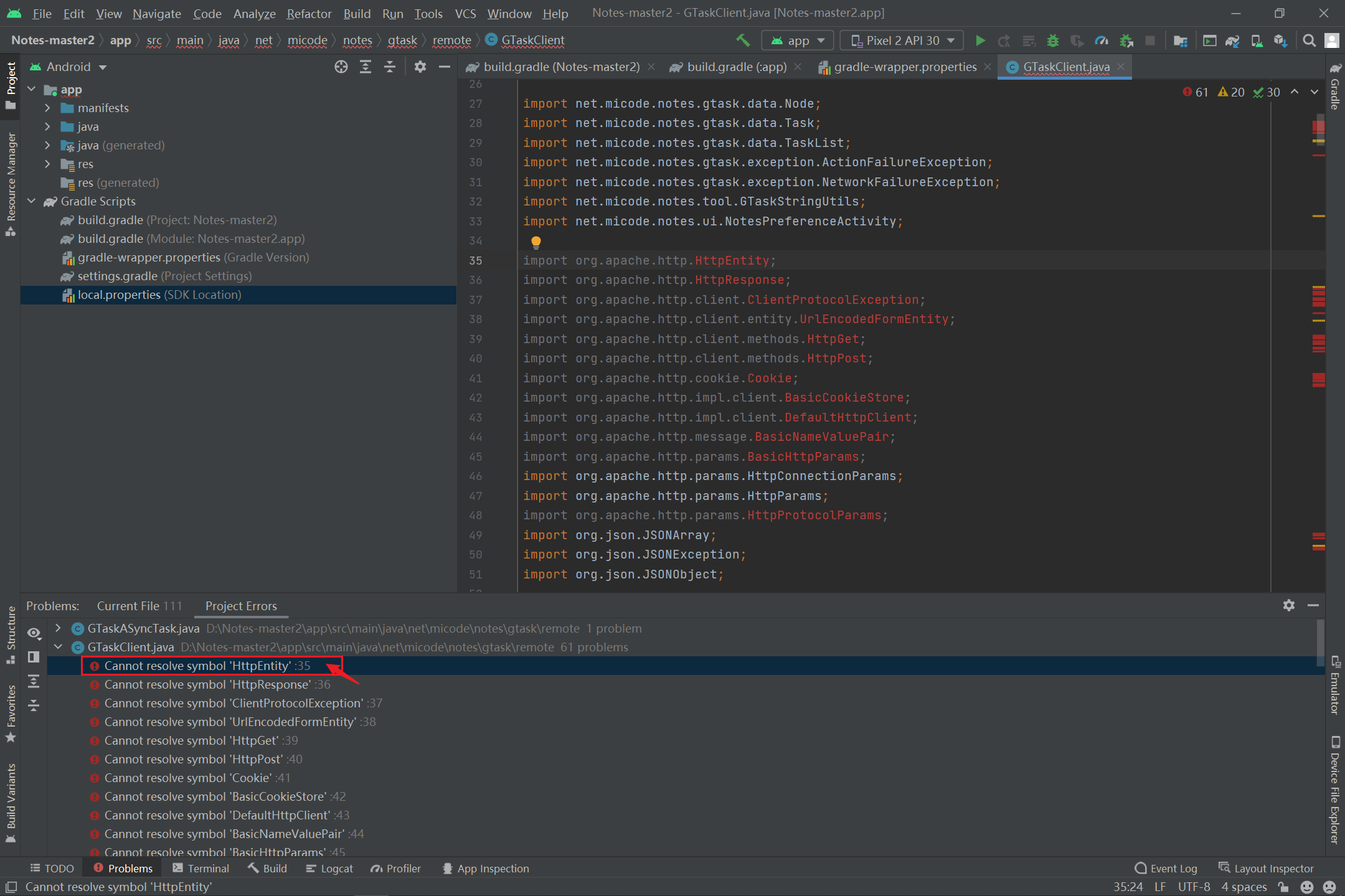The image size is (1345, 896).
Task: Open the AVD Manager icon
Action: pyautogui.click(x=1257, y=40)
